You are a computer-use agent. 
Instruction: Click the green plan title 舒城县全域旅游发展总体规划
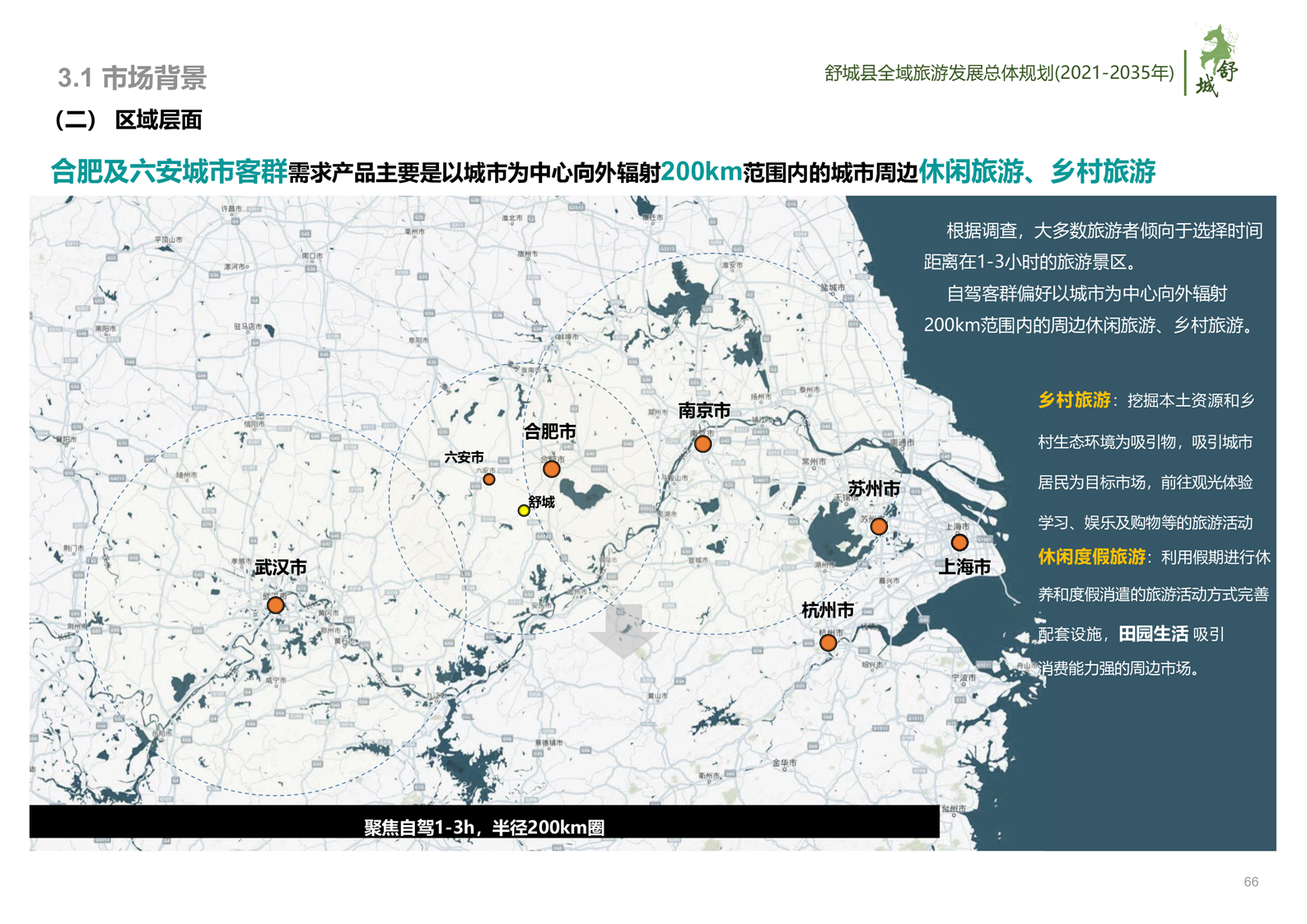pyautogui.click(x=999, y=73)
